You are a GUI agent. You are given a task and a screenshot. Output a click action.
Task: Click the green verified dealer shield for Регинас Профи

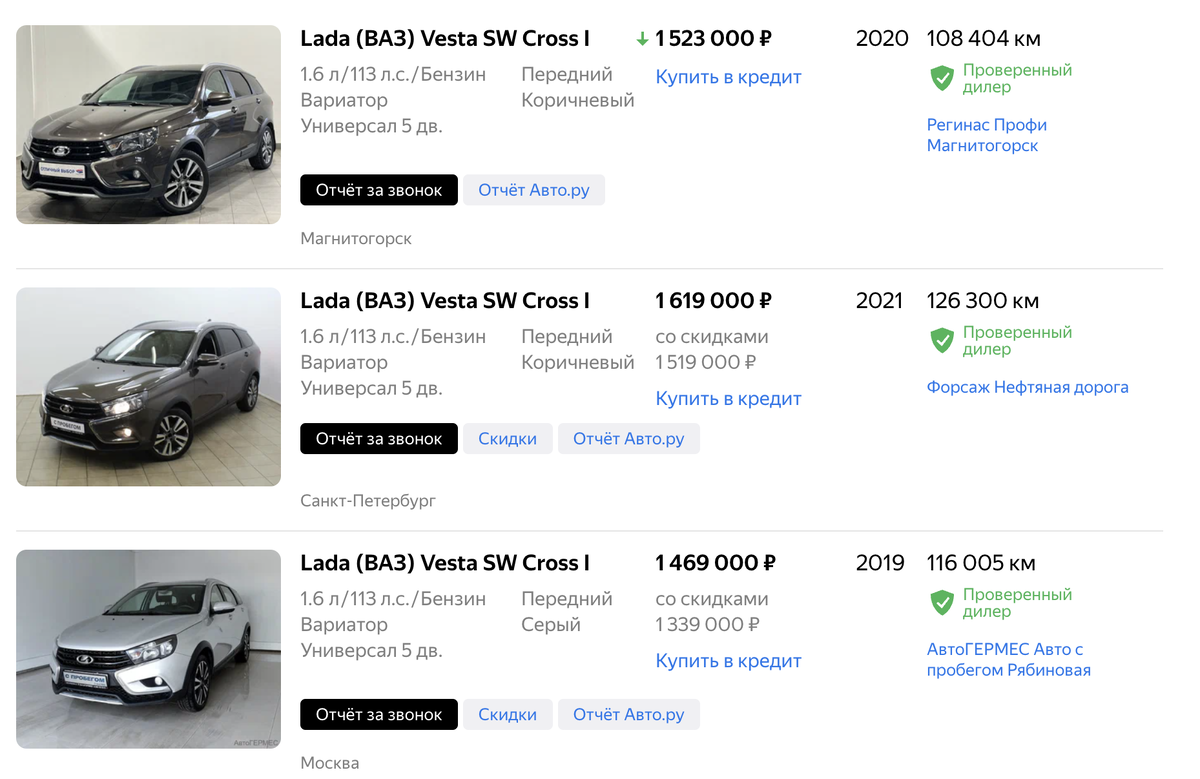click(x=942, y=78)
